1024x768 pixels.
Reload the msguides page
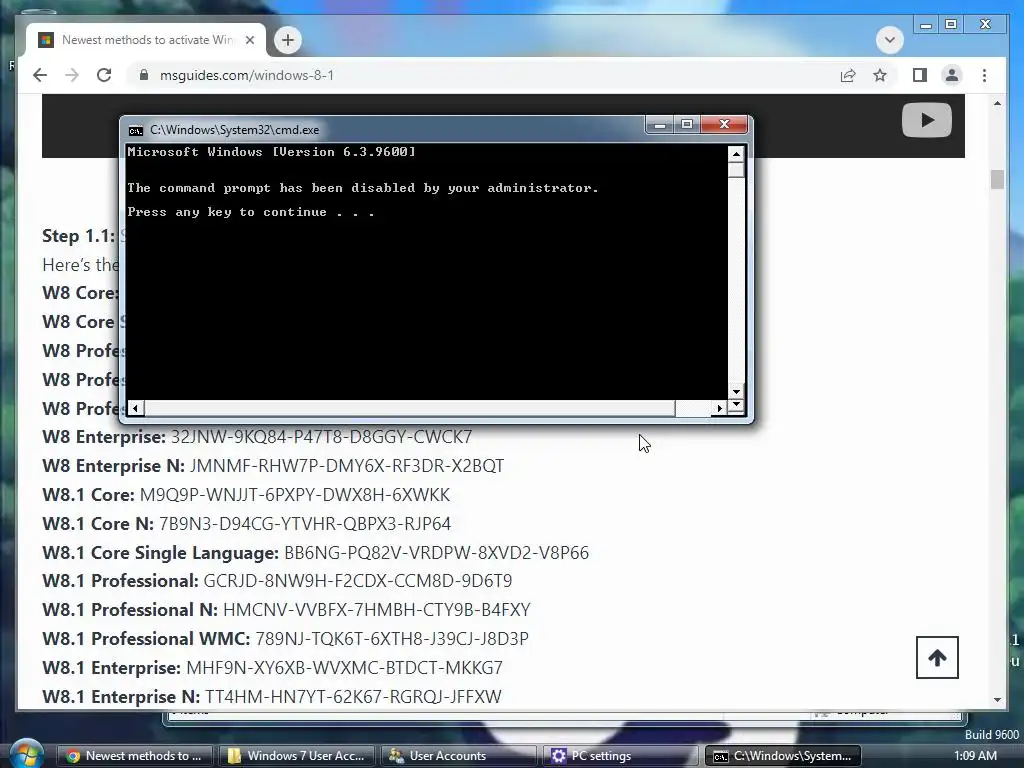point(104,75)
